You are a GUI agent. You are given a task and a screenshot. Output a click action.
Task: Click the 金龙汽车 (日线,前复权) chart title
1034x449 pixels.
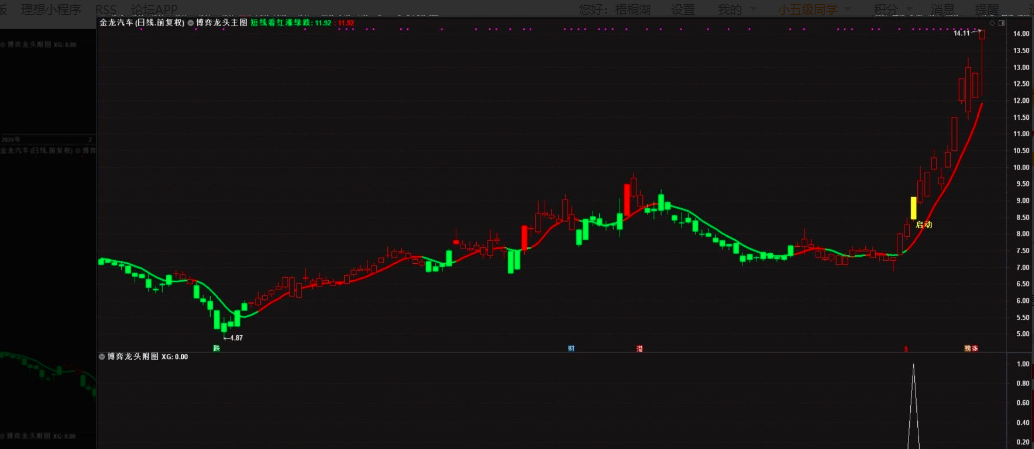[141, 21]
